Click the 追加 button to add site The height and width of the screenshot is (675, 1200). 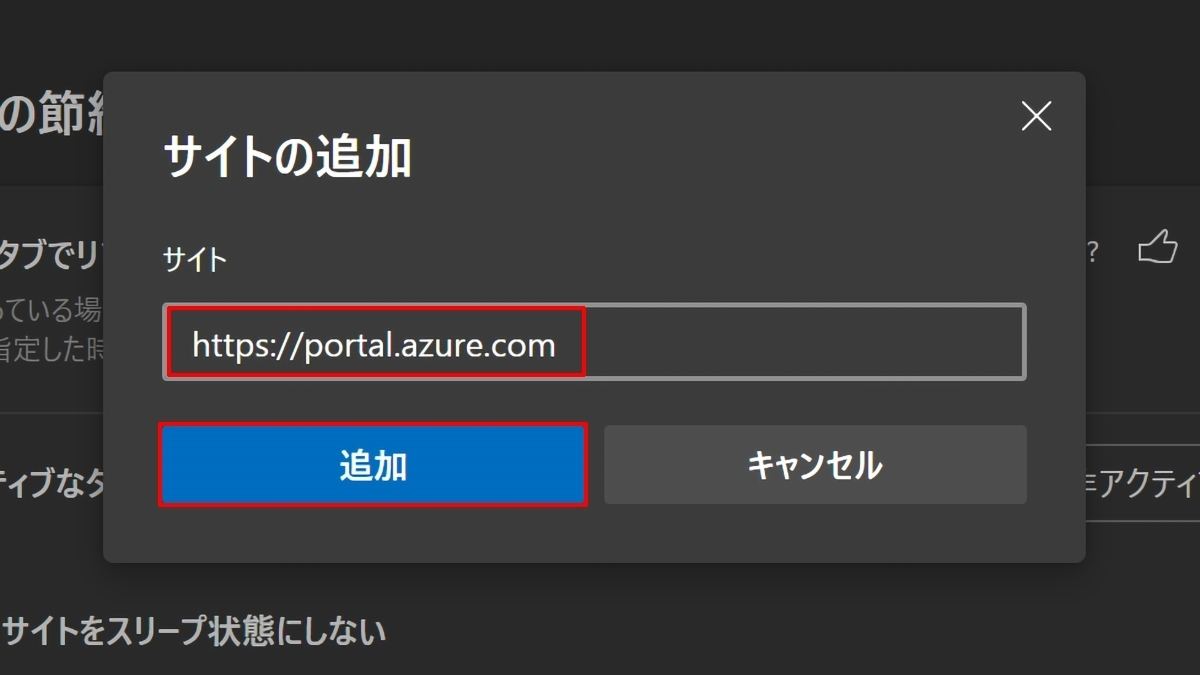372,465
